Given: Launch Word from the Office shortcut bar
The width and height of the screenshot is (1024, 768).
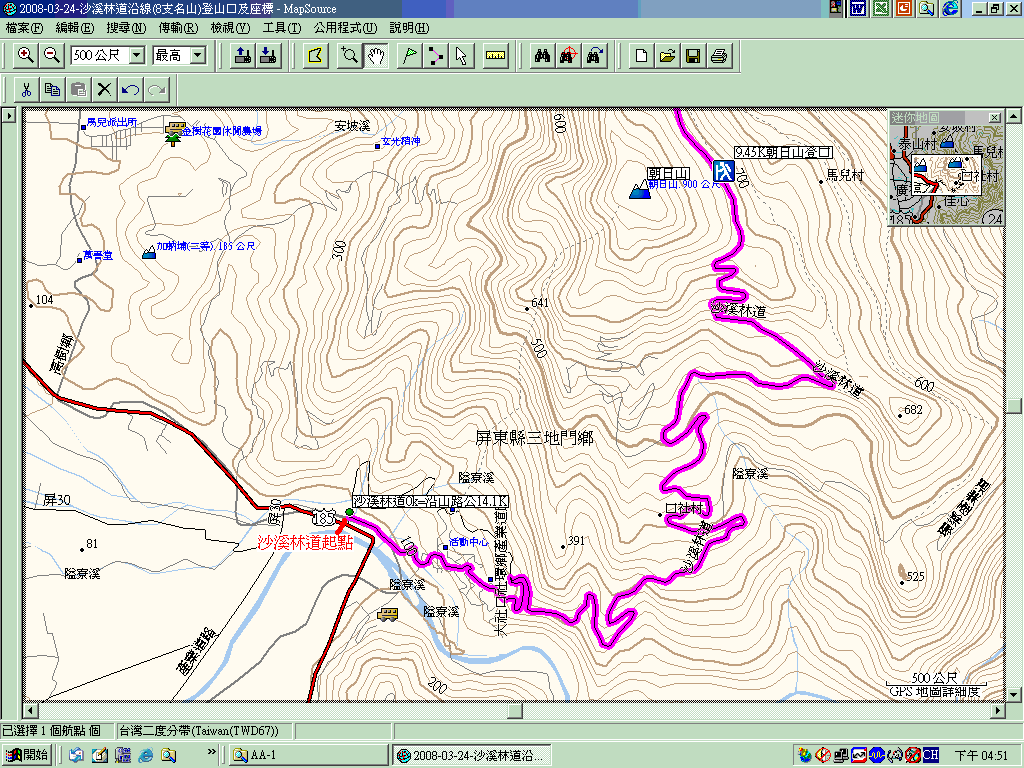Looking at the screenshot, I should pyautogui.click(x=858, y=8).
